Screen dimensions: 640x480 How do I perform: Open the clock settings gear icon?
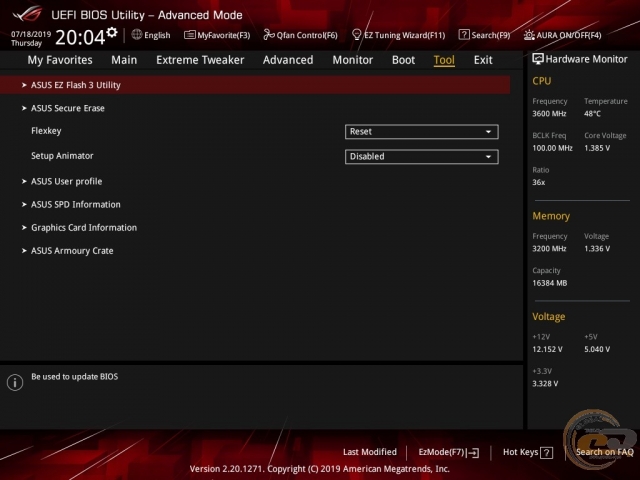[112, 32]
